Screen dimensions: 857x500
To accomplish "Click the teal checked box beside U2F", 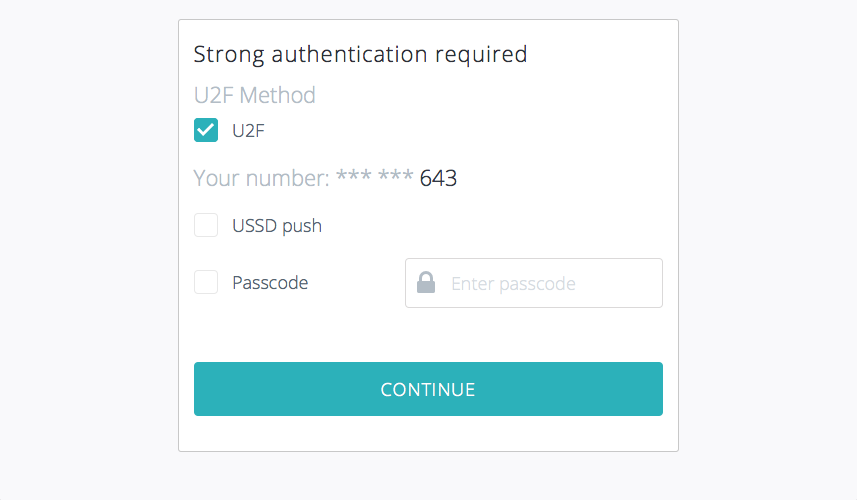I will point(206,130).
